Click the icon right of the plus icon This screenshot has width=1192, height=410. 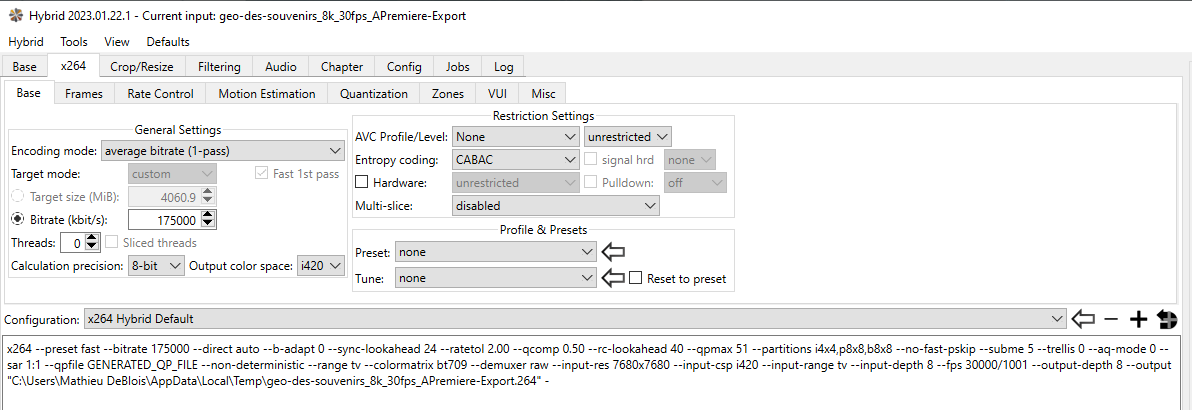click(x=1165, y=319)
